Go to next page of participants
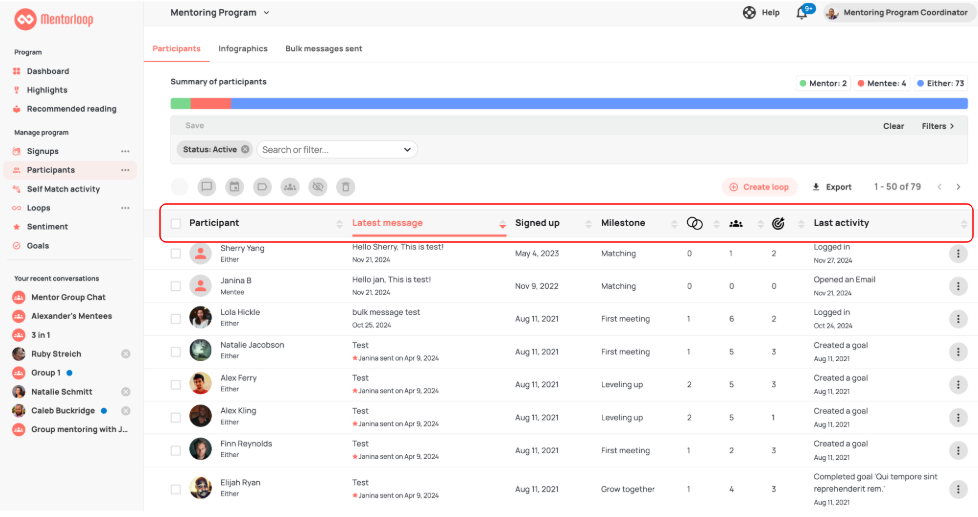The image size is (978, 517). (959, 187)
